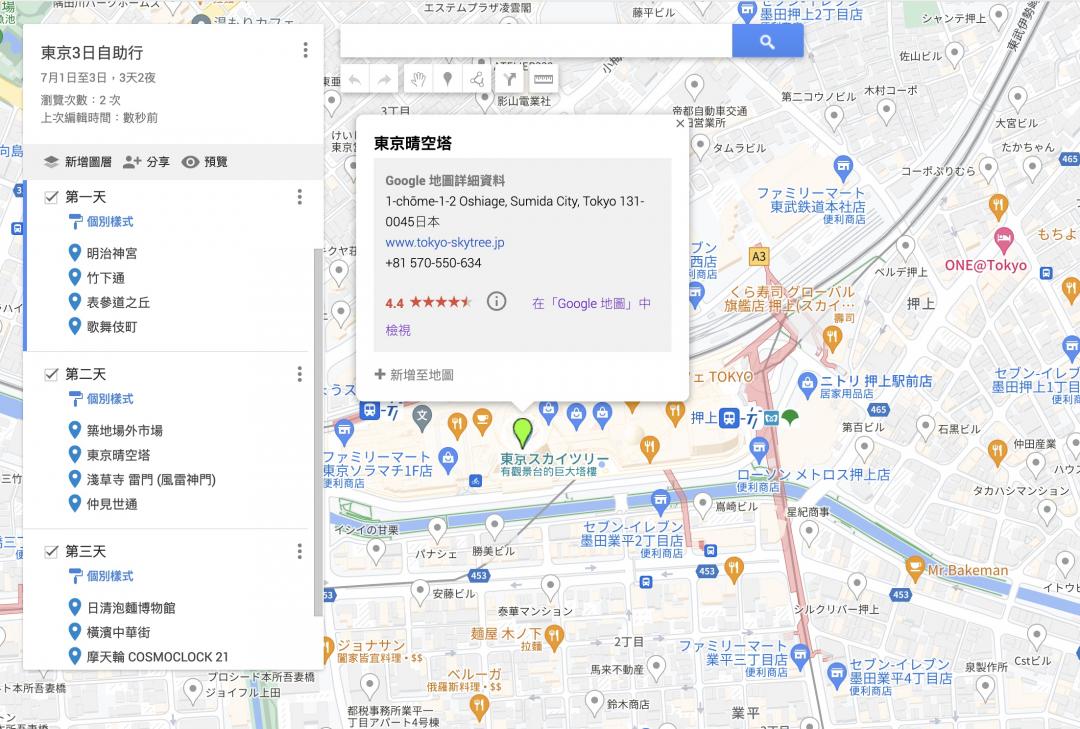Screen dimensions: 1080x729
Task: Open the 第一天 layer options menu
Action: 299,197
